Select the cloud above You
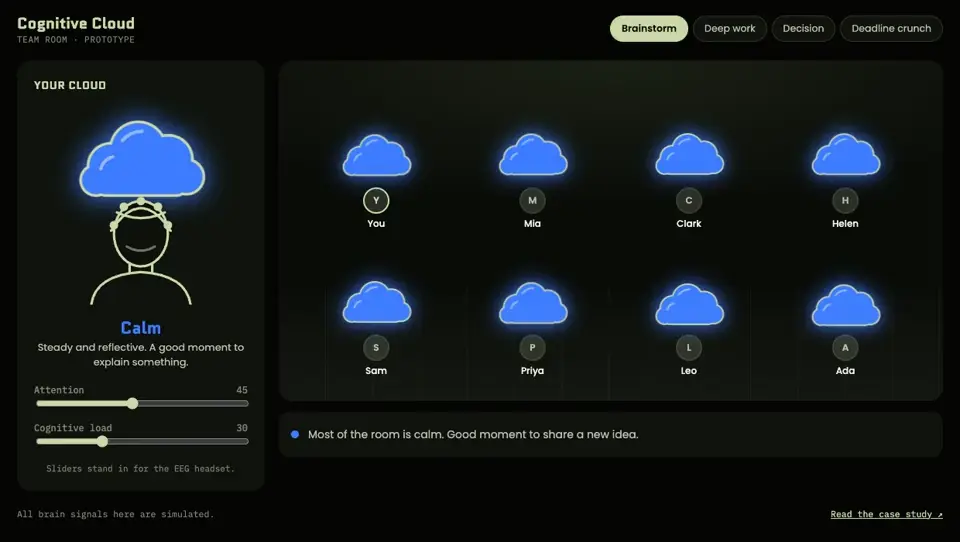 (377, 156)
